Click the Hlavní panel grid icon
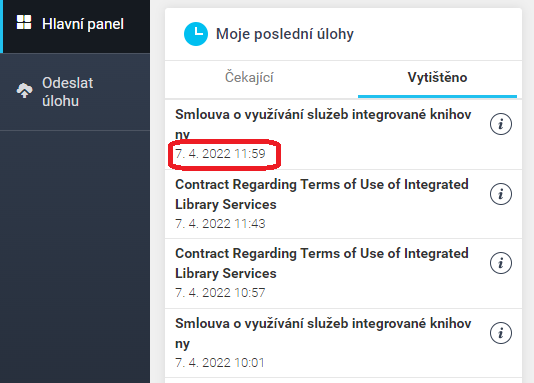534x383 pixels. [24, 22]
